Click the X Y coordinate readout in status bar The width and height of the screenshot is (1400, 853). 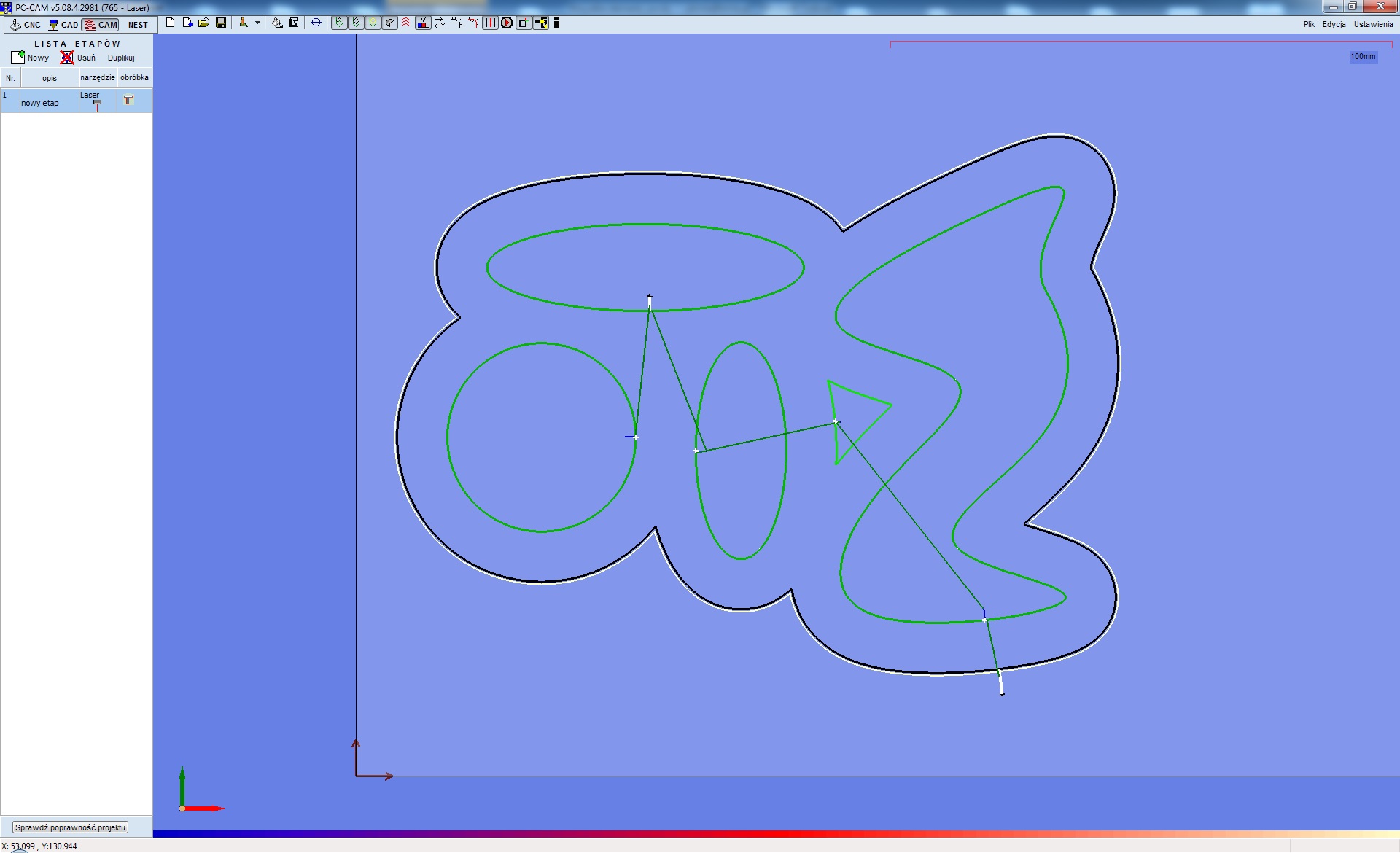click(39, 846)
